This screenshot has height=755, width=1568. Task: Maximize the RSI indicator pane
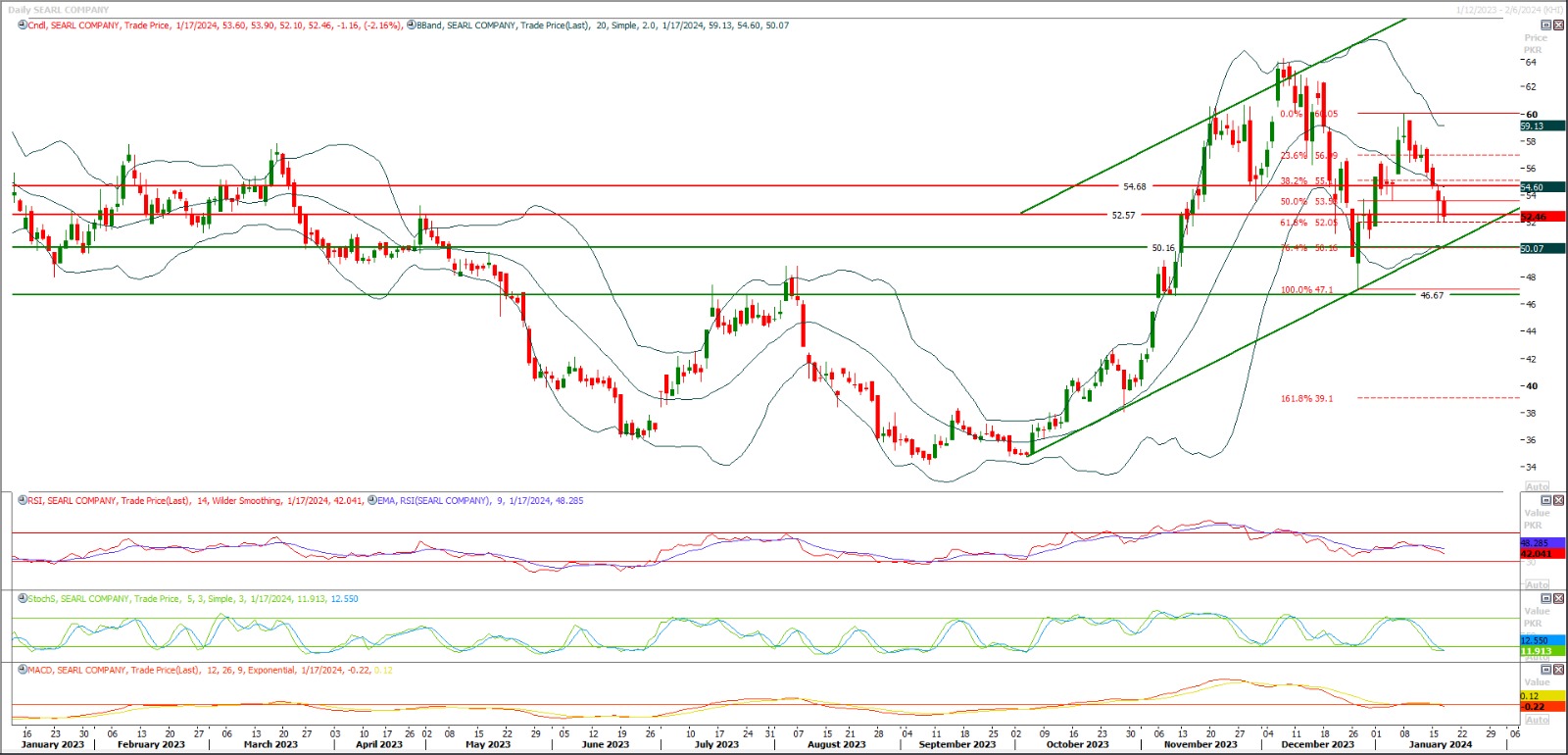pyautogui.click(x=1546, y=500)
